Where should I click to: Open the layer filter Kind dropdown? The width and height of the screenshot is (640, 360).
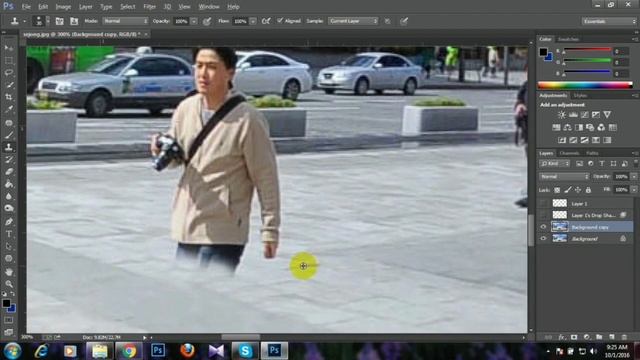[x=555, y=164]
